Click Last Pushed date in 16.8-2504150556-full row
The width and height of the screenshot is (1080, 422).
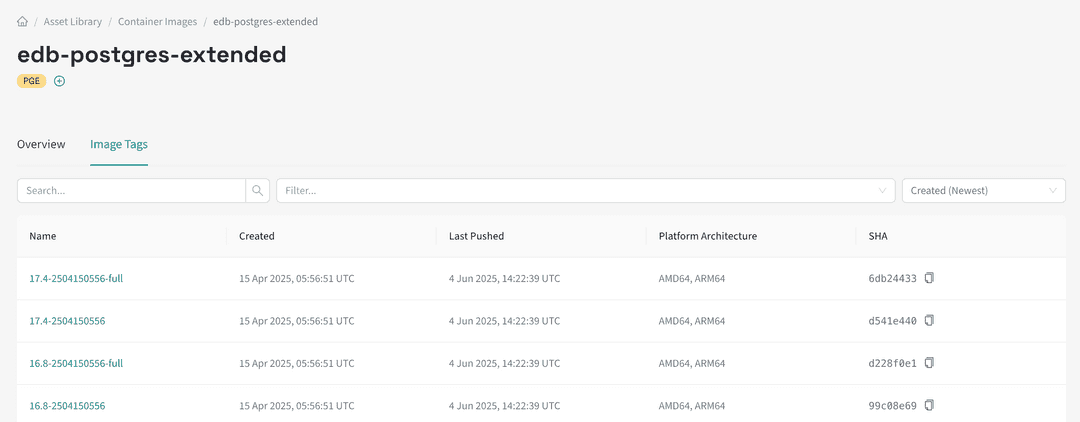505,363
